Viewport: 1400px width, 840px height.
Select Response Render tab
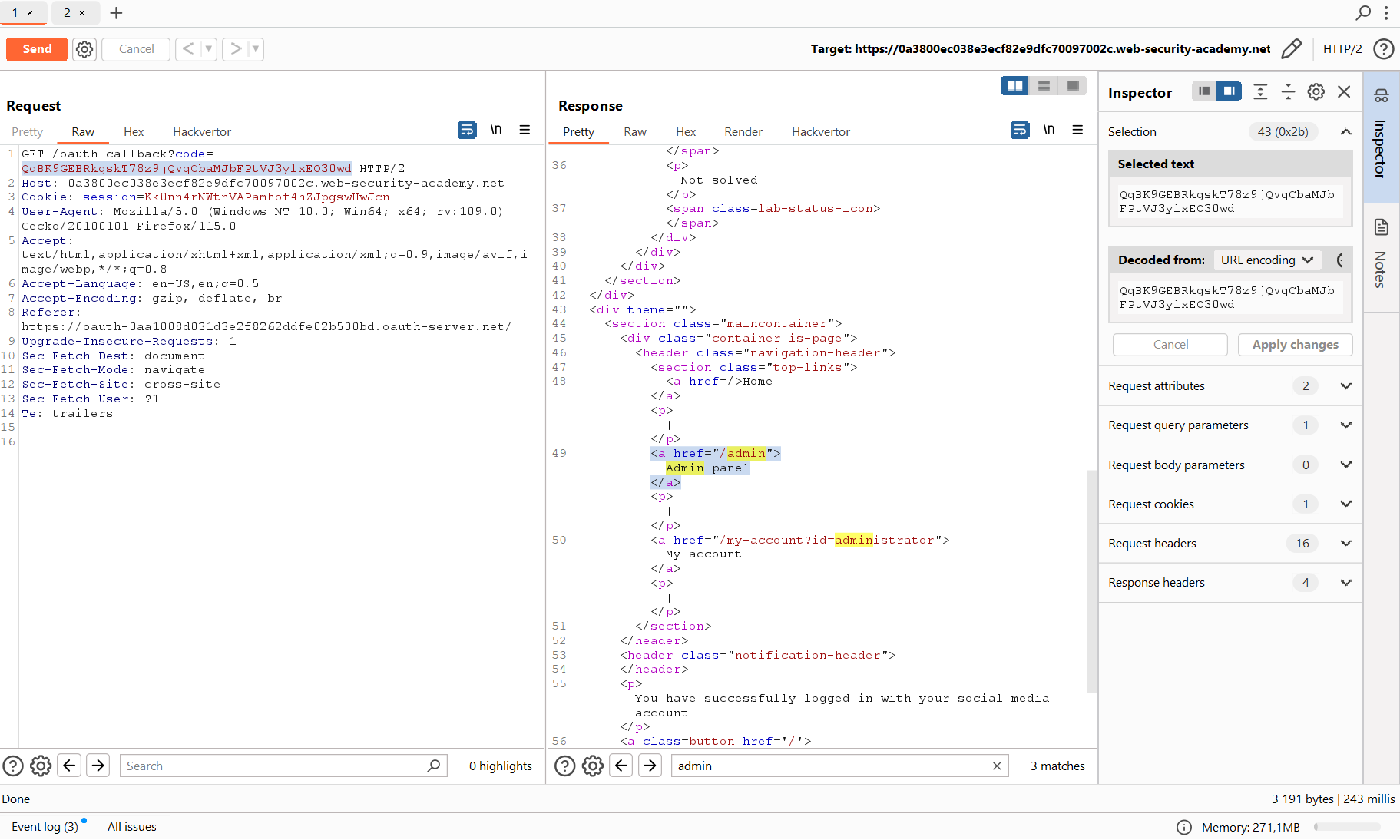tap(743, 132)
